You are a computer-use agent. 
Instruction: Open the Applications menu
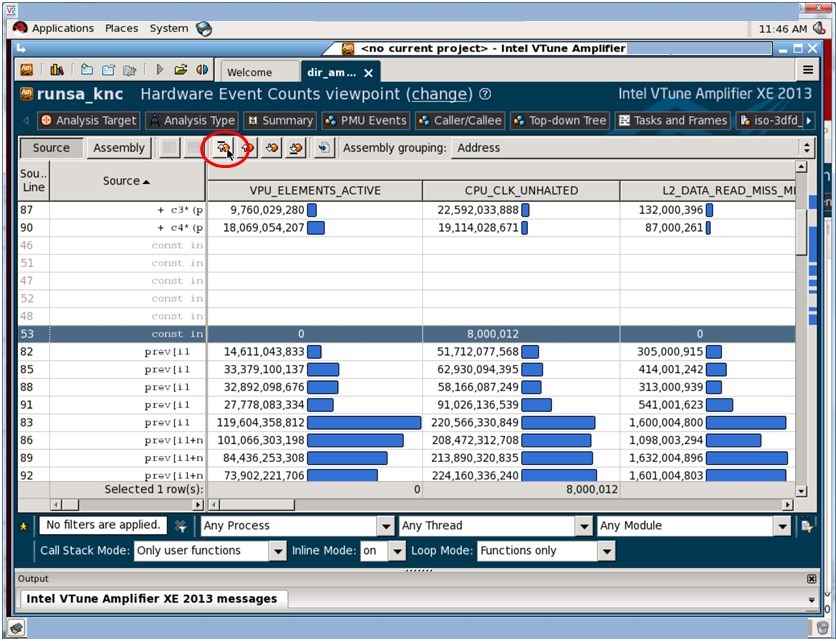click(63, 28)
